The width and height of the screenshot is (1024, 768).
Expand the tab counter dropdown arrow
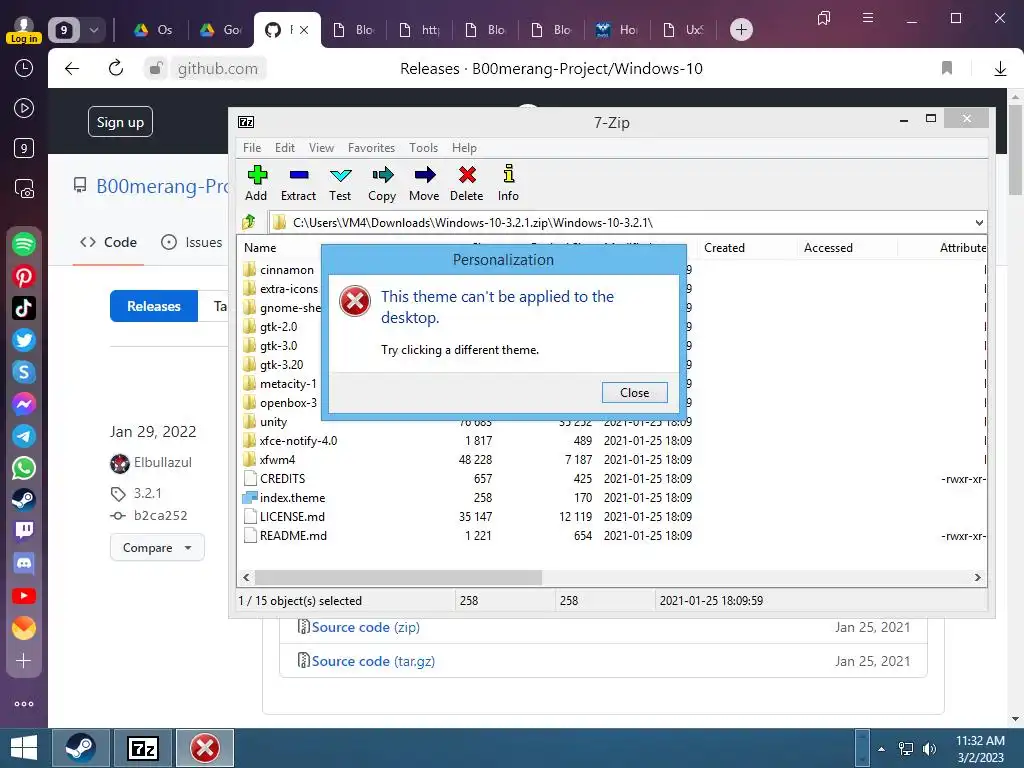pos(94,30)
